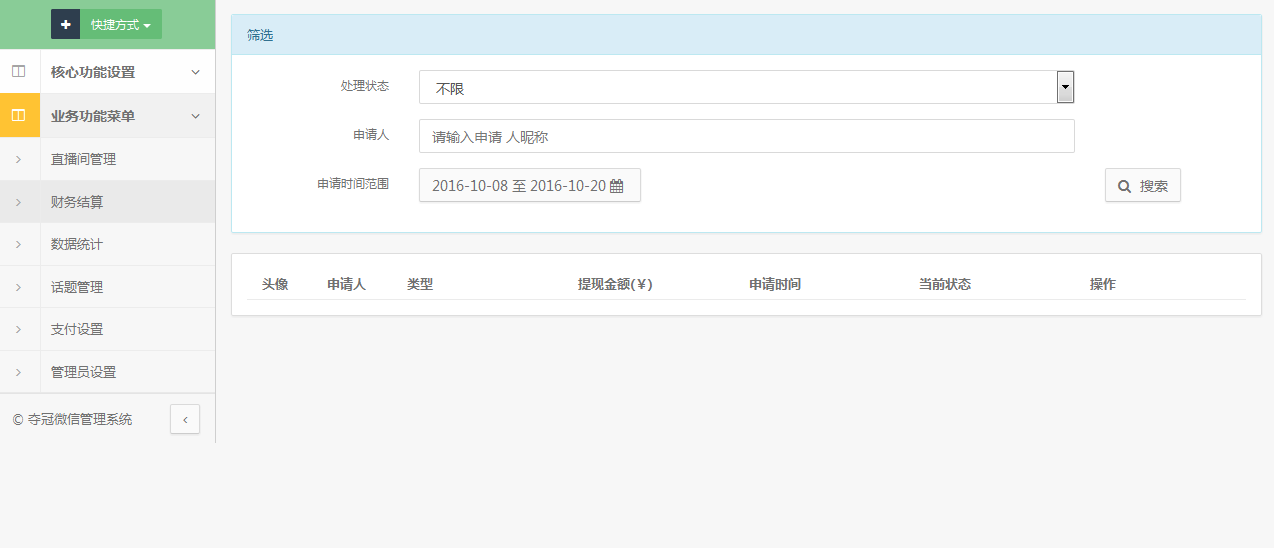Toggle the chevron beside 核心功能设置
1274x548 pixels.
[195, 72]
